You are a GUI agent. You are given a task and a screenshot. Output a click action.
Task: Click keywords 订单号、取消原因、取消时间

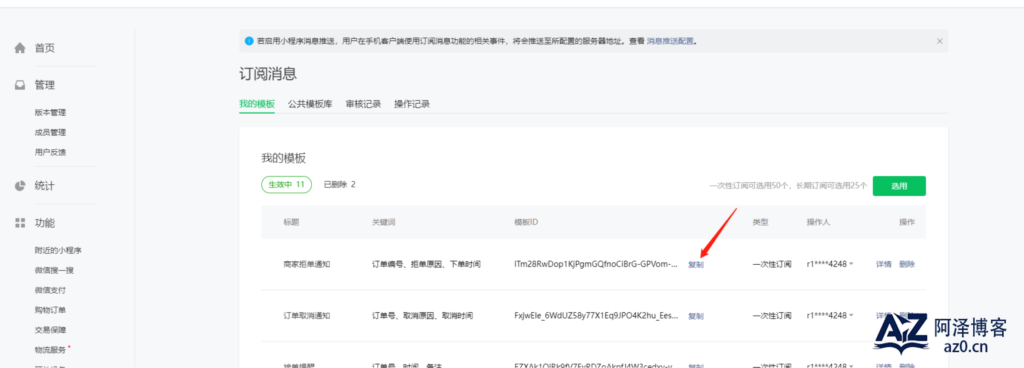click(x=423, y=316)
